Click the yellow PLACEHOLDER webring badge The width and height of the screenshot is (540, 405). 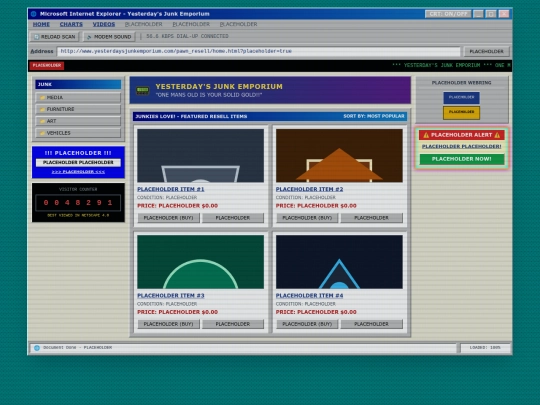point(461,112)
